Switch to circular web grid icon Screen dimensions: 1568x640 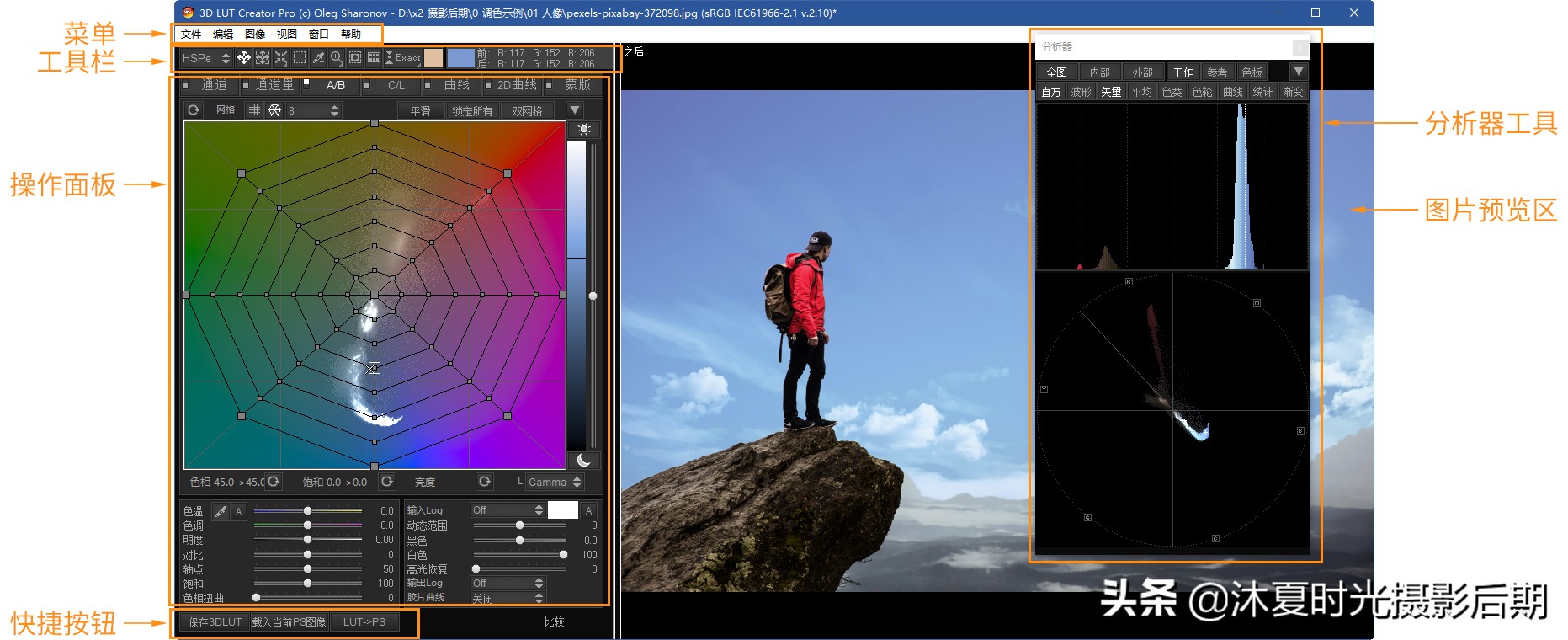pos(274,110)
